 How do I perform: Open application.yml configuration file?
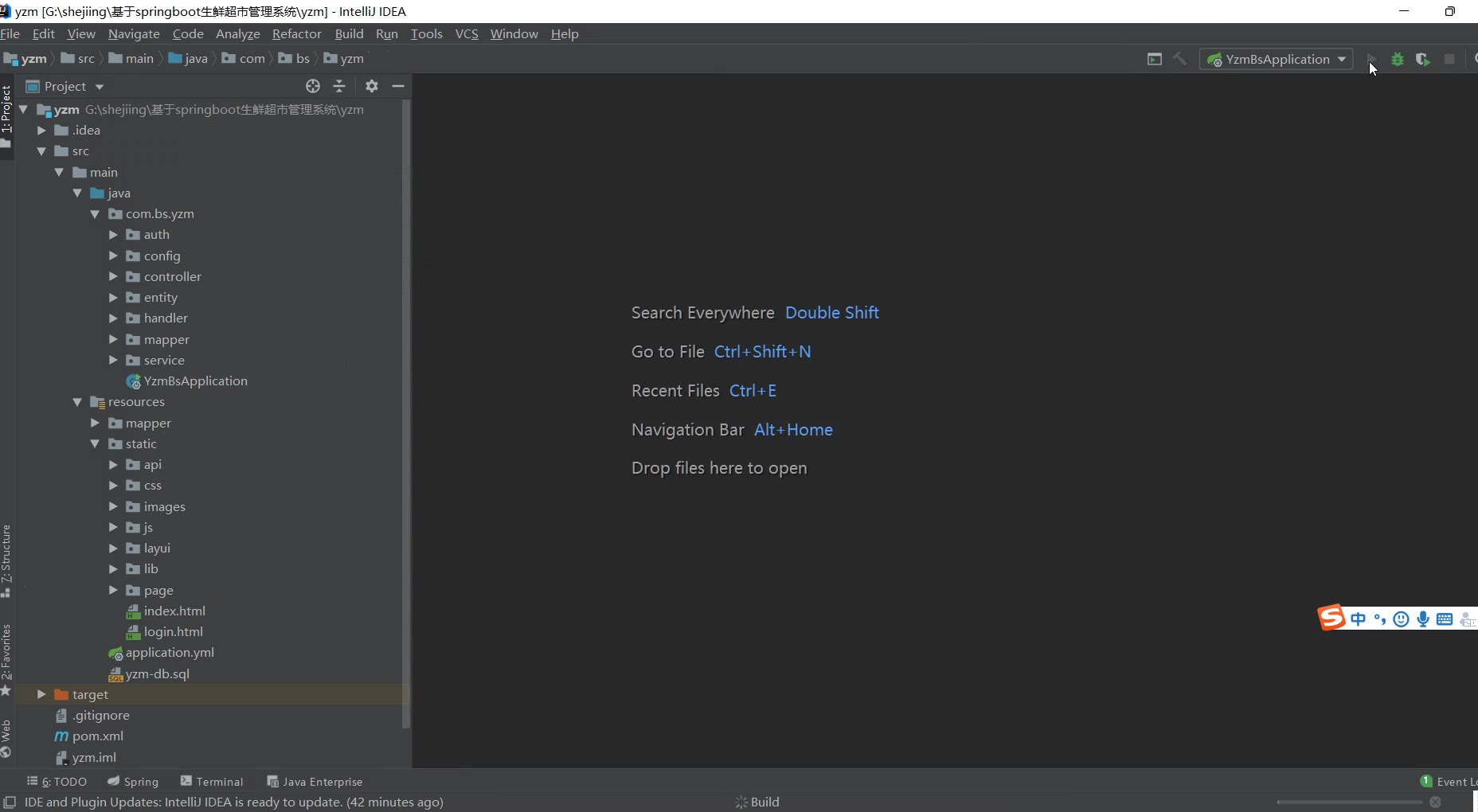(162, 653)
